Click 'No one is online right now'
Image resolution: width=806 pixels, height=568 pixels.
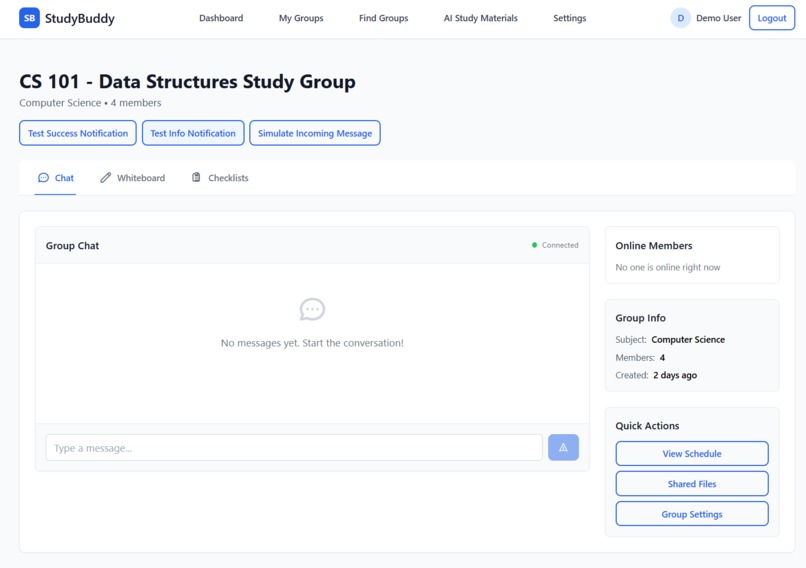[x=668, y=267]
